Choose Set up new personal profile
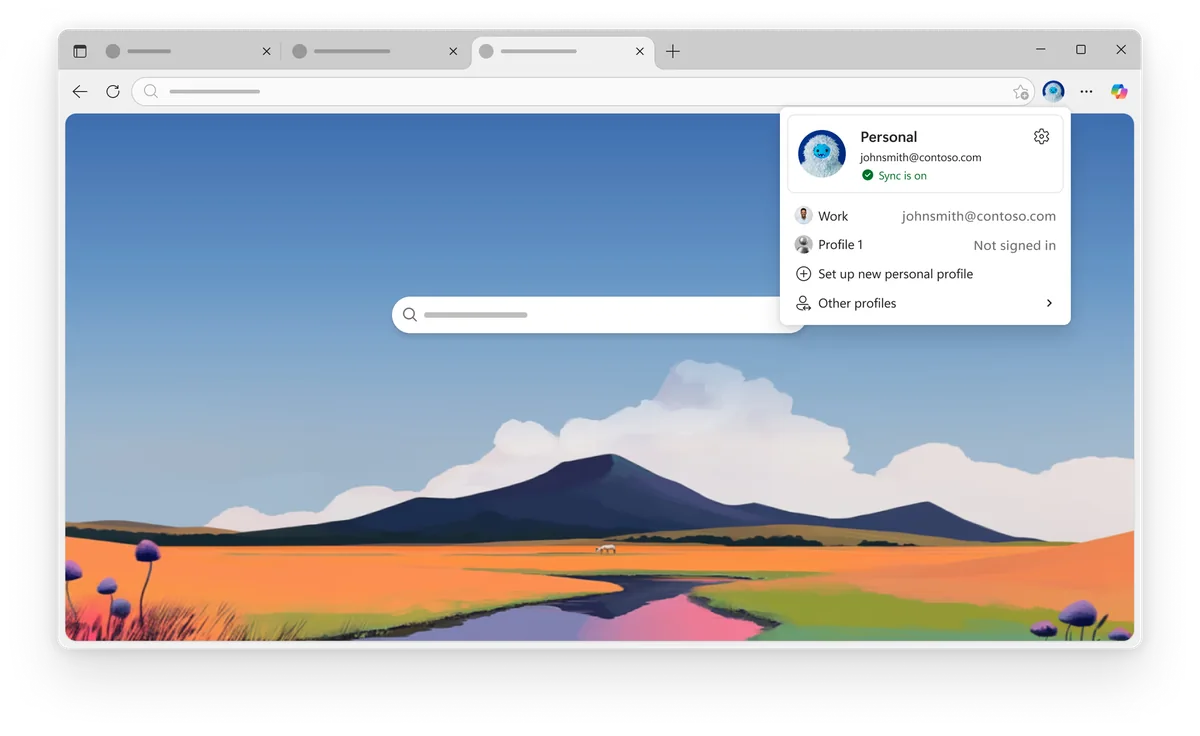This screenshot has width=1200, height=736. (x=925, y=274)
